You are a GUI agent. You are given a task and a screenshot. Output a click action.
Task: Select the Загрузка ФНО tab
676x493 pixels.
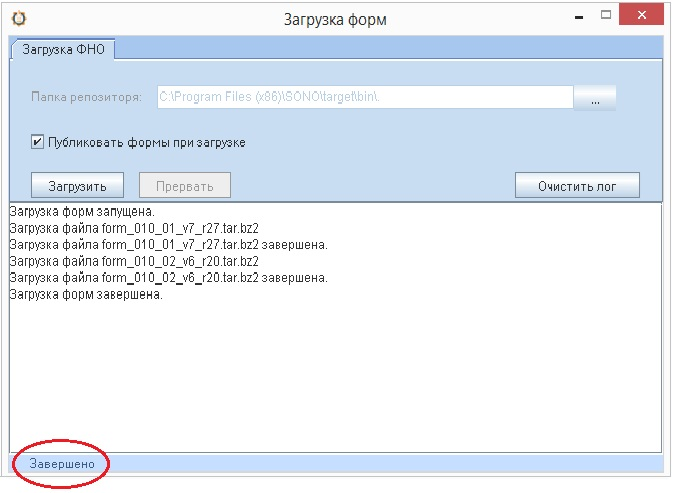63,50
